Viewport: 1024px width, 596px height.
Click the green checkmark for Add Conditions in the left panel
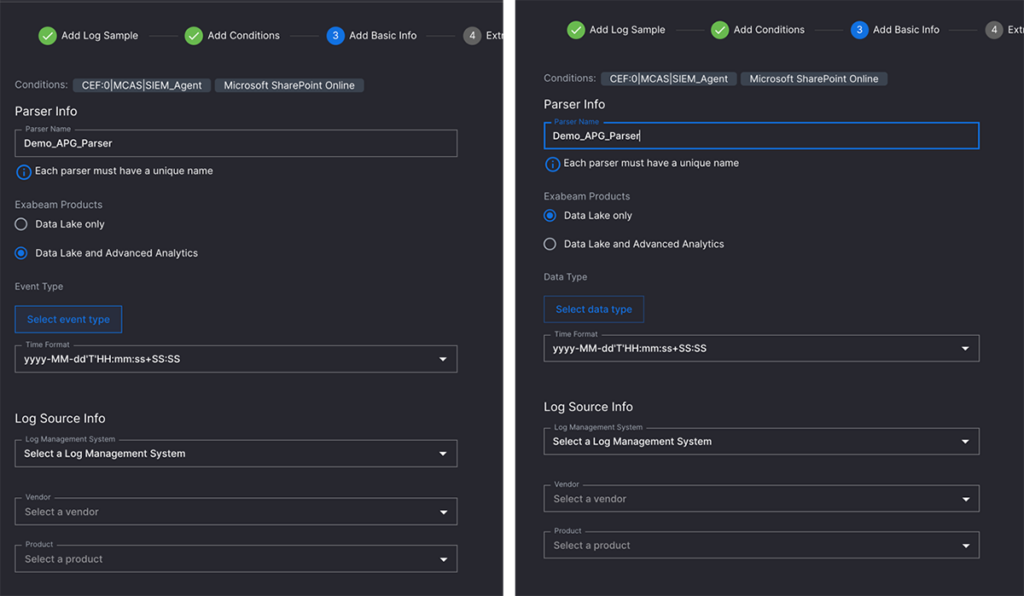coord(194,36)
